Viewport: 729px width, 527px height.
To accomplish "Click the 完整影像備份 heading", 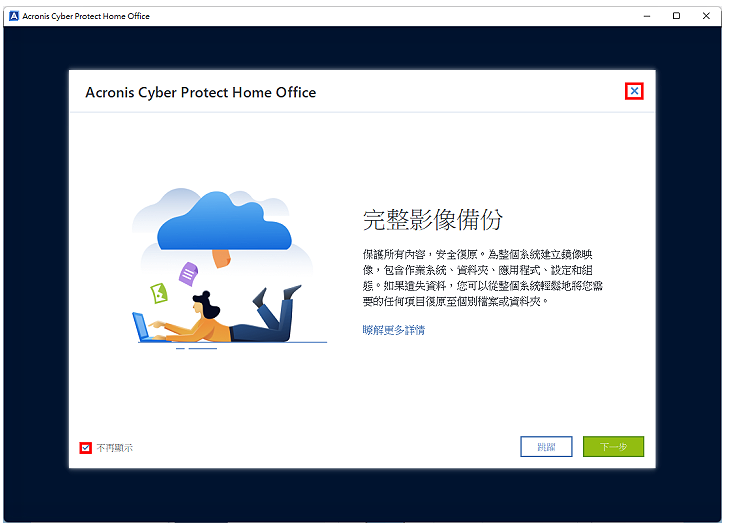I will [x=432, y=219].
